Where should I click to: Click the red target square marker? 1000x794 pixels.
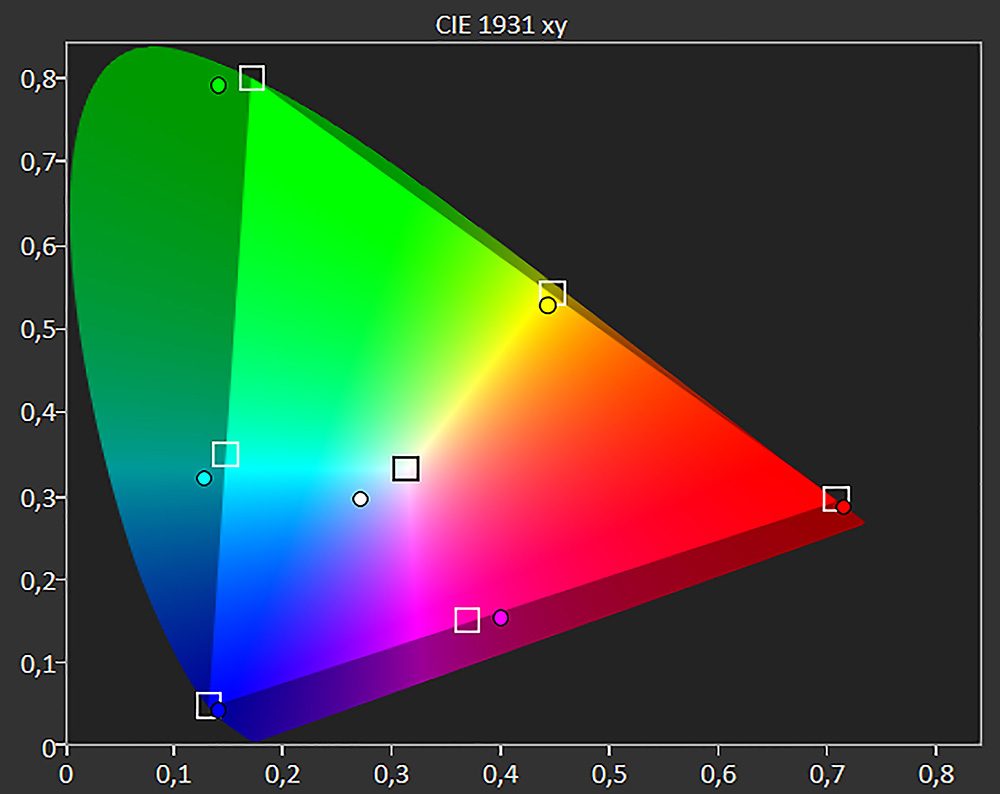click(x=836, y=498)
